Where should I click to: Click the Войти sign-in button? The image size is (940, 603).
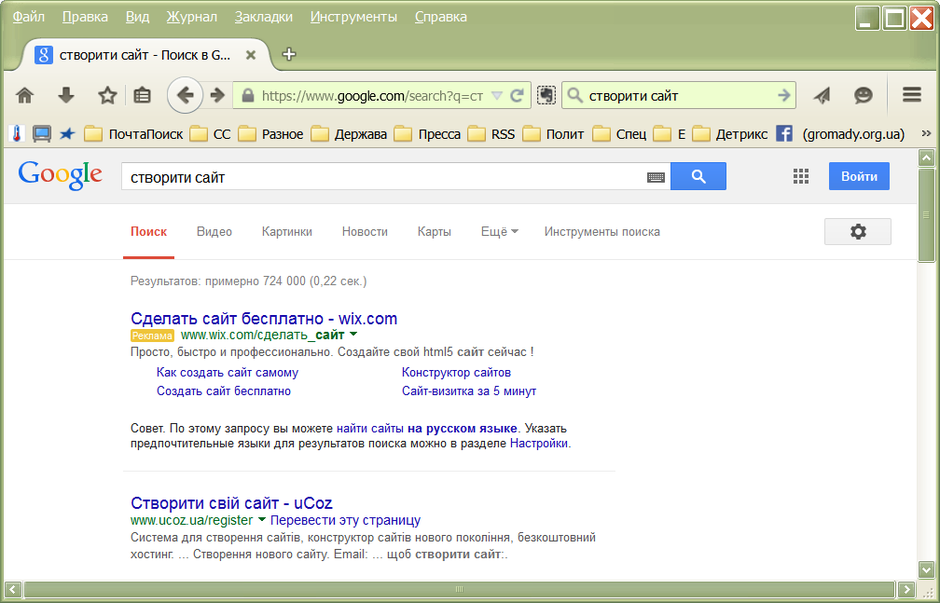tap(859, 176)
